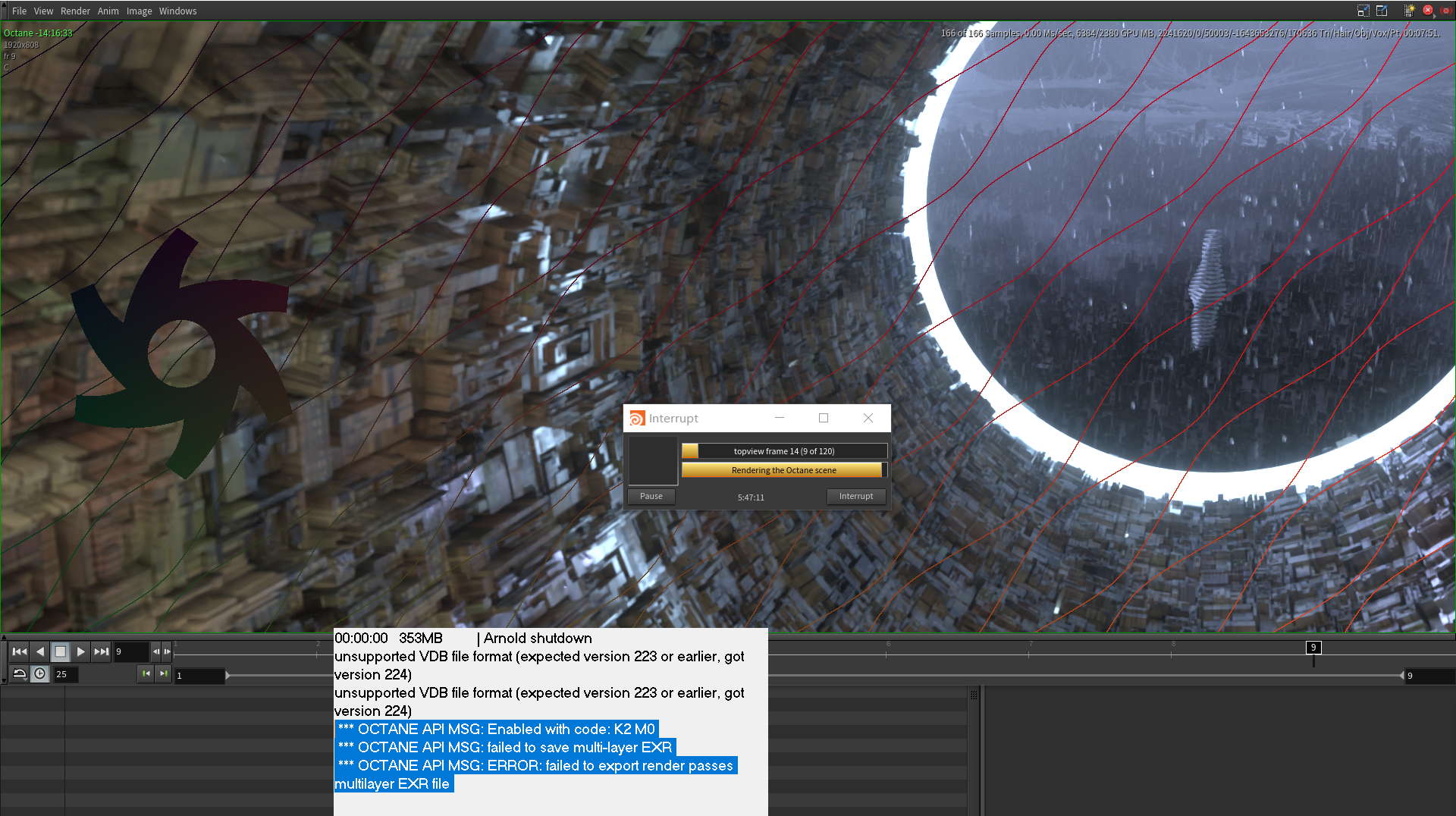Image resolution: width=1456 pixels, height=816 pixels.
Task: Open the loop mode dropdown button
Action: tap(20, 673)
